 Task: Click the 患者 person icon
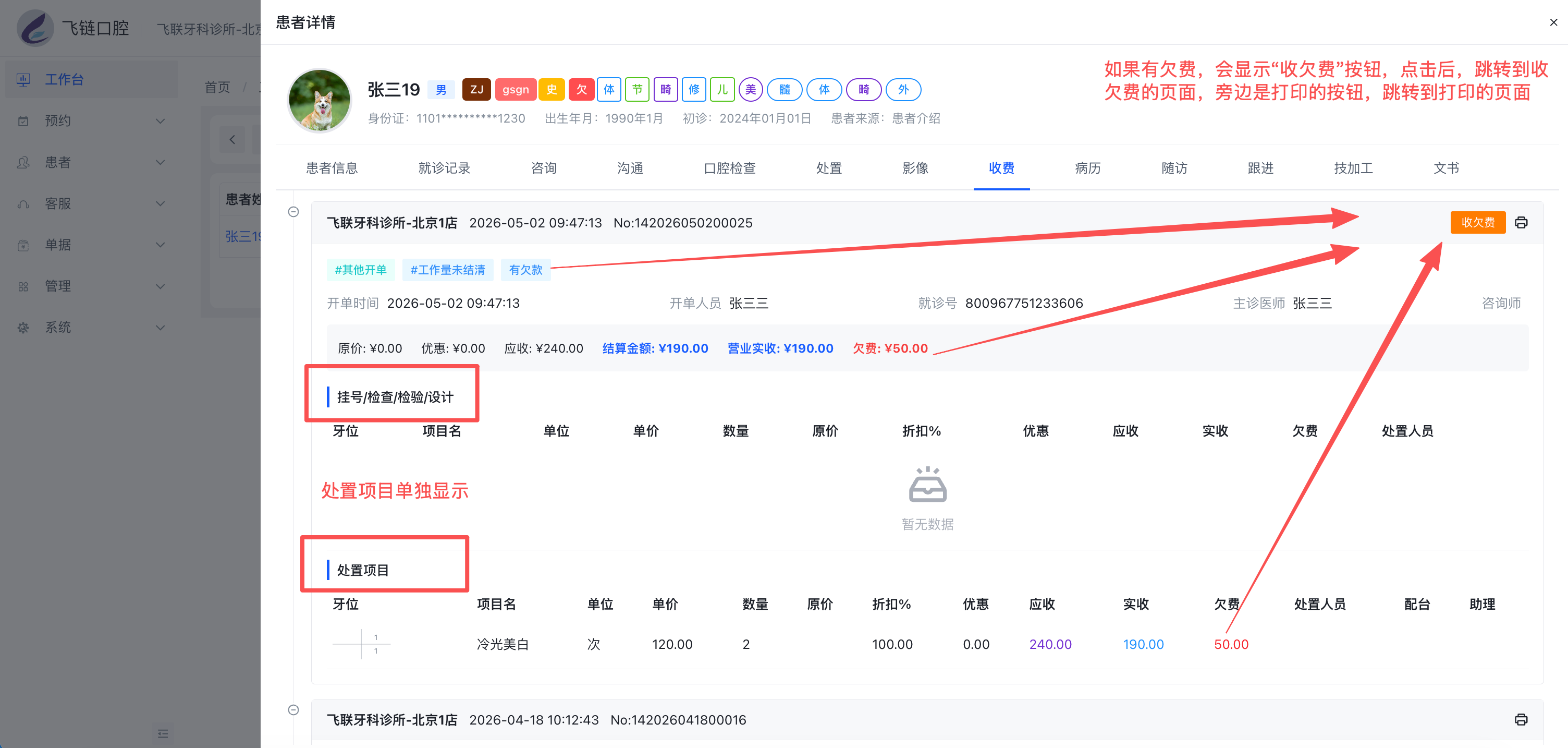click(23, 162)
